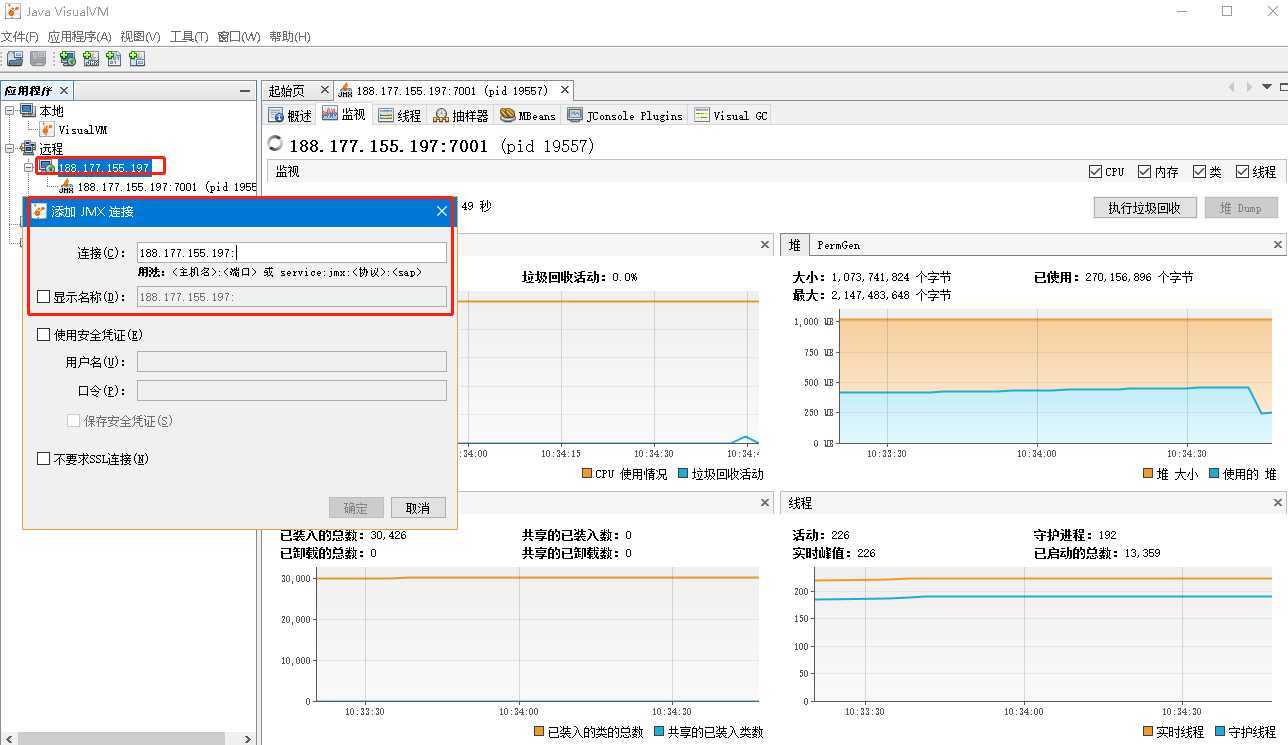Open the 文件 menu

[19, 36]
